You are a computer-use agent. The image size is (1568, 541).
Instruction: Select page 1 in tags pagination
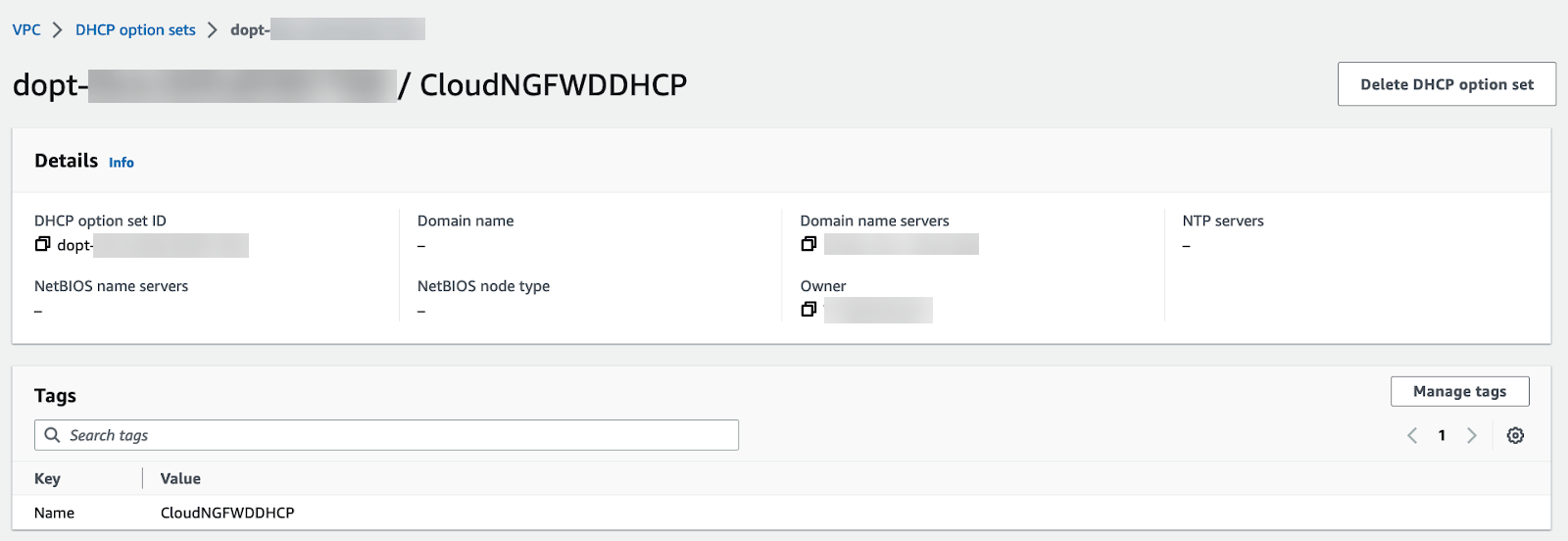coord(1442,435)
